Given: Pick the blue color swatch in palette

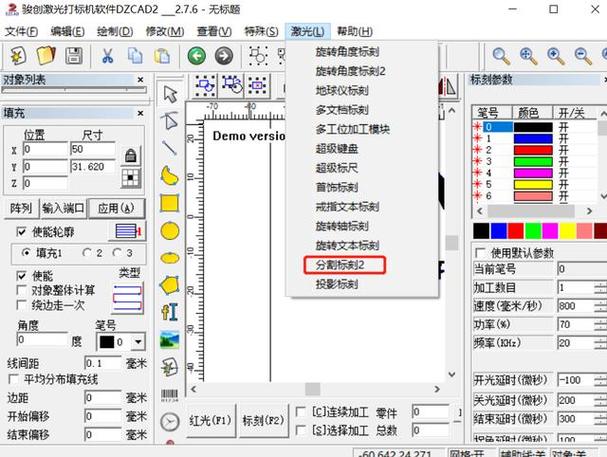Looking at the screenshot, I should (499, 231).
